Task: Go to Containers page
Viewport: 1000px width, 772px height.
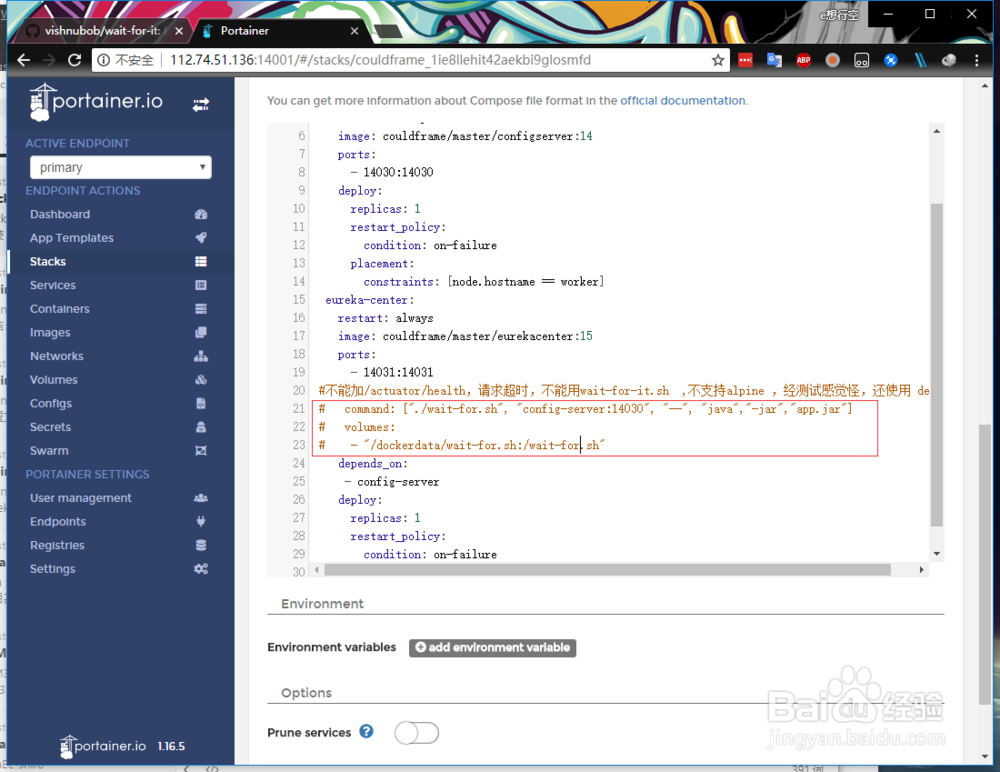Action: coord(60,309)
